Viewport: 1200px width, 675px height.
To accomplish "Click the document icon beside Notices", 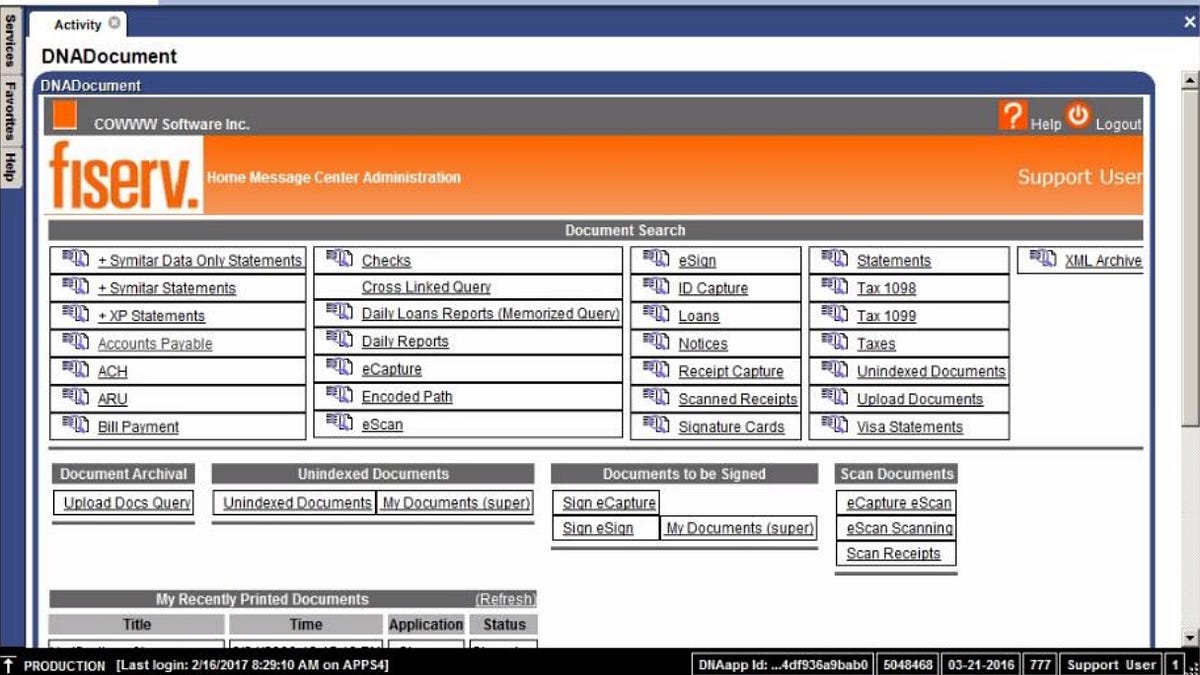I will pos(656,342).
